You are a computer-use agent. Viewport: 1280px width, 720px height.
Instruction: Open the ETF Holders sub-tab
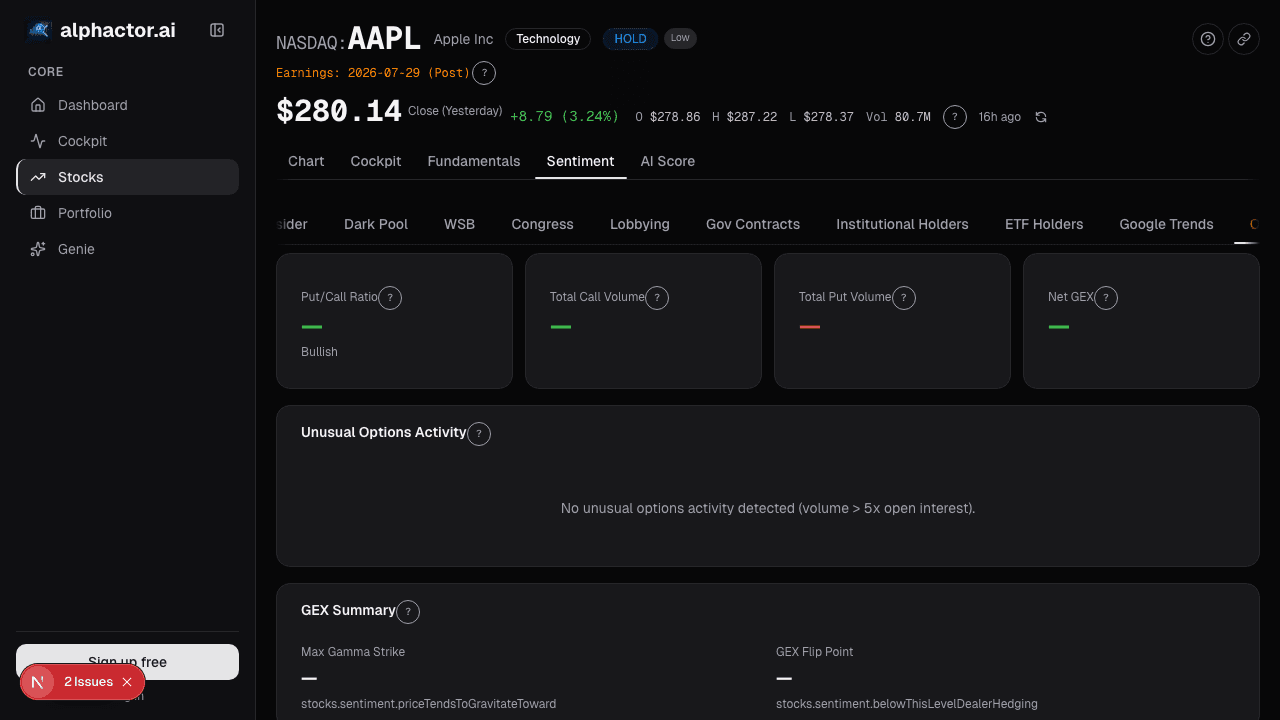coord(1044,224)
